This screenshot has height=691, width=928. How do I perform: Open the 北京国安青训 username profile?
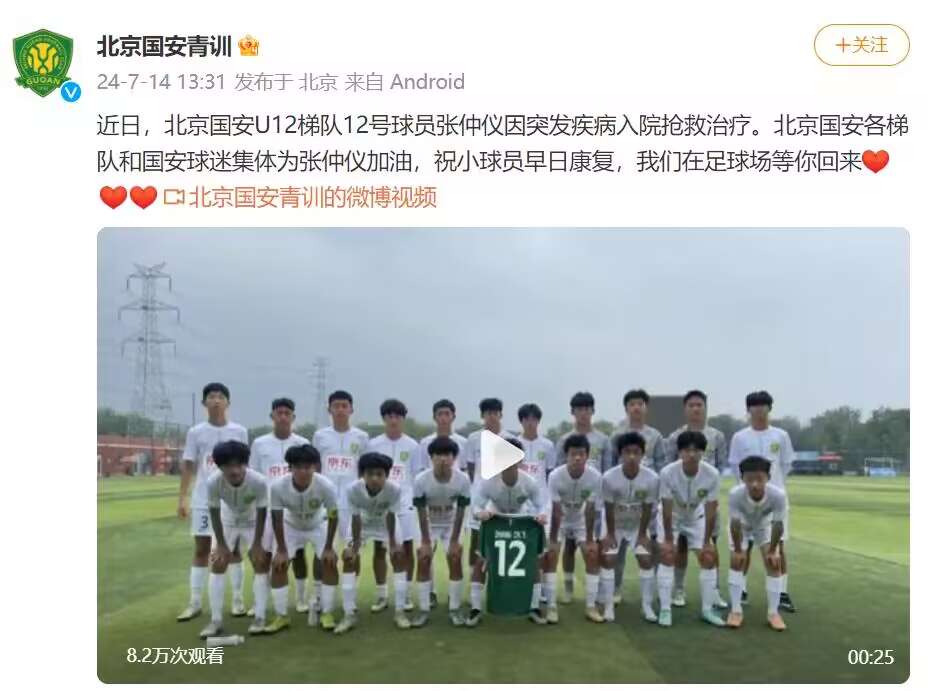pyautogui.click(x=164, y=46)
